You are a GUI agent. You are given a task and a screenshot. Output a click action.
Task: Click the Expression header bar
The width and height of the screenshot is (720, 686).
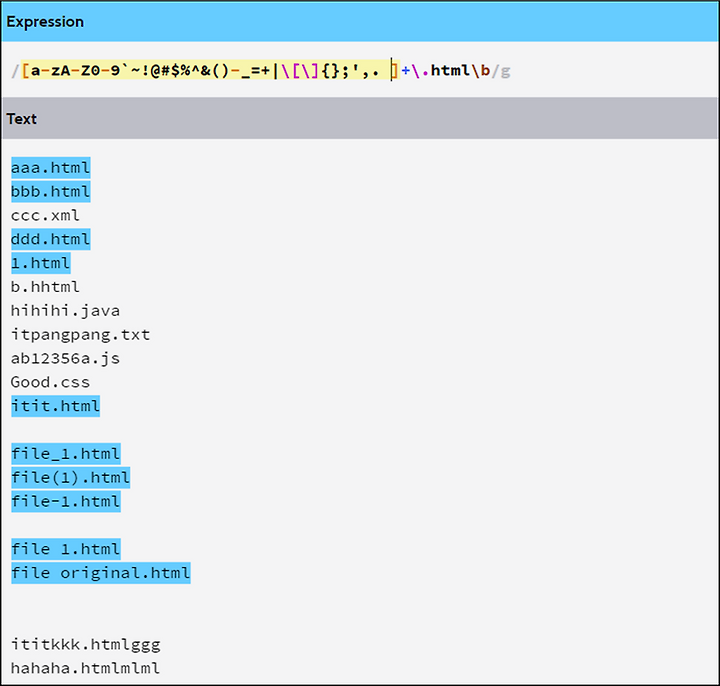pos(360,22)
